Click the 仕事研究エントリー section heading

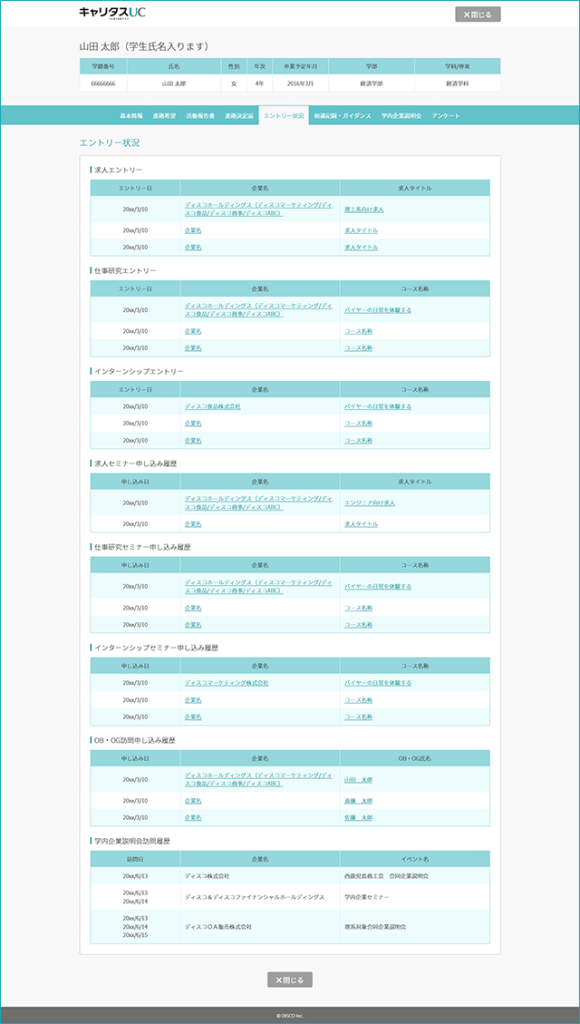(x=125, y=270)
